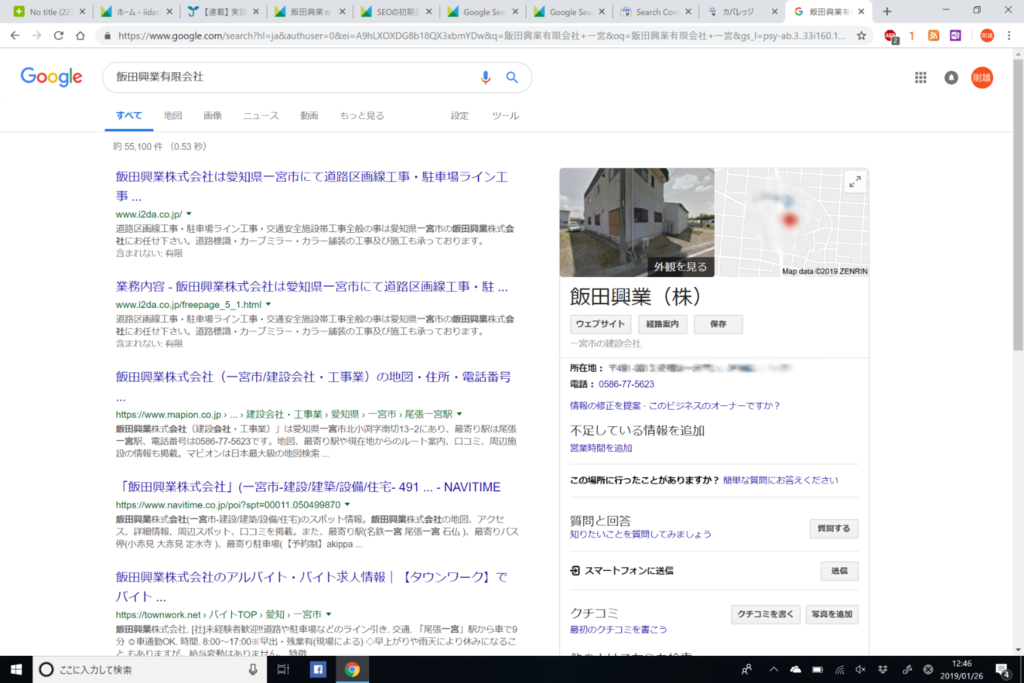The width and height of the screenshot is (1024, 683).
Task: Click the 送信 button
Action: pyautogui.click(x=839, y=571)
